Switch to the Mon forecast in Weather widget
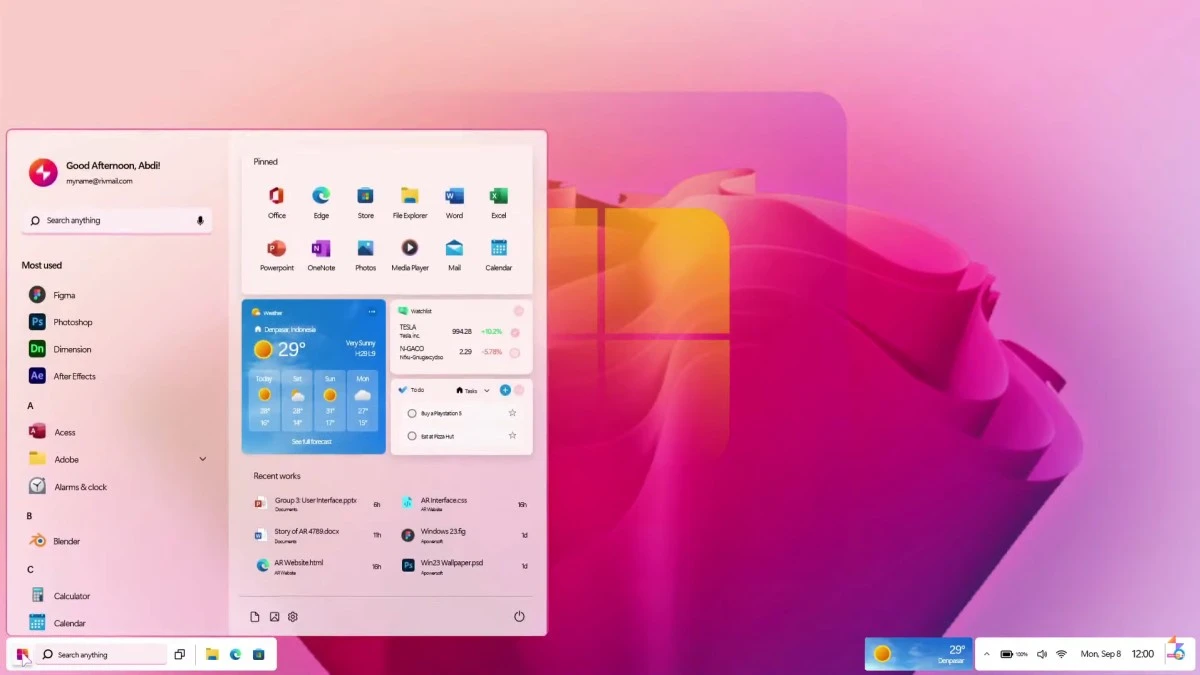The height and width of the screenshot is (675, 1200). point(363,400)
